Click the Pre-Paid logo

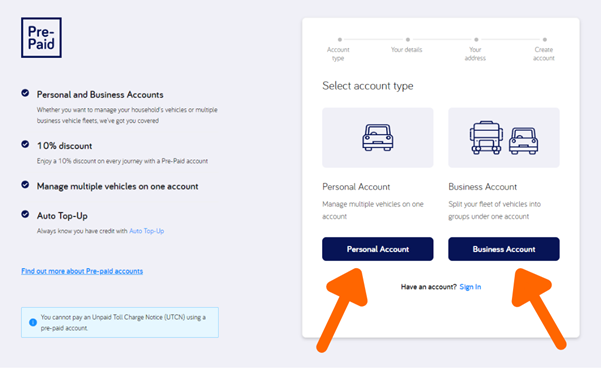pos(41,38)
